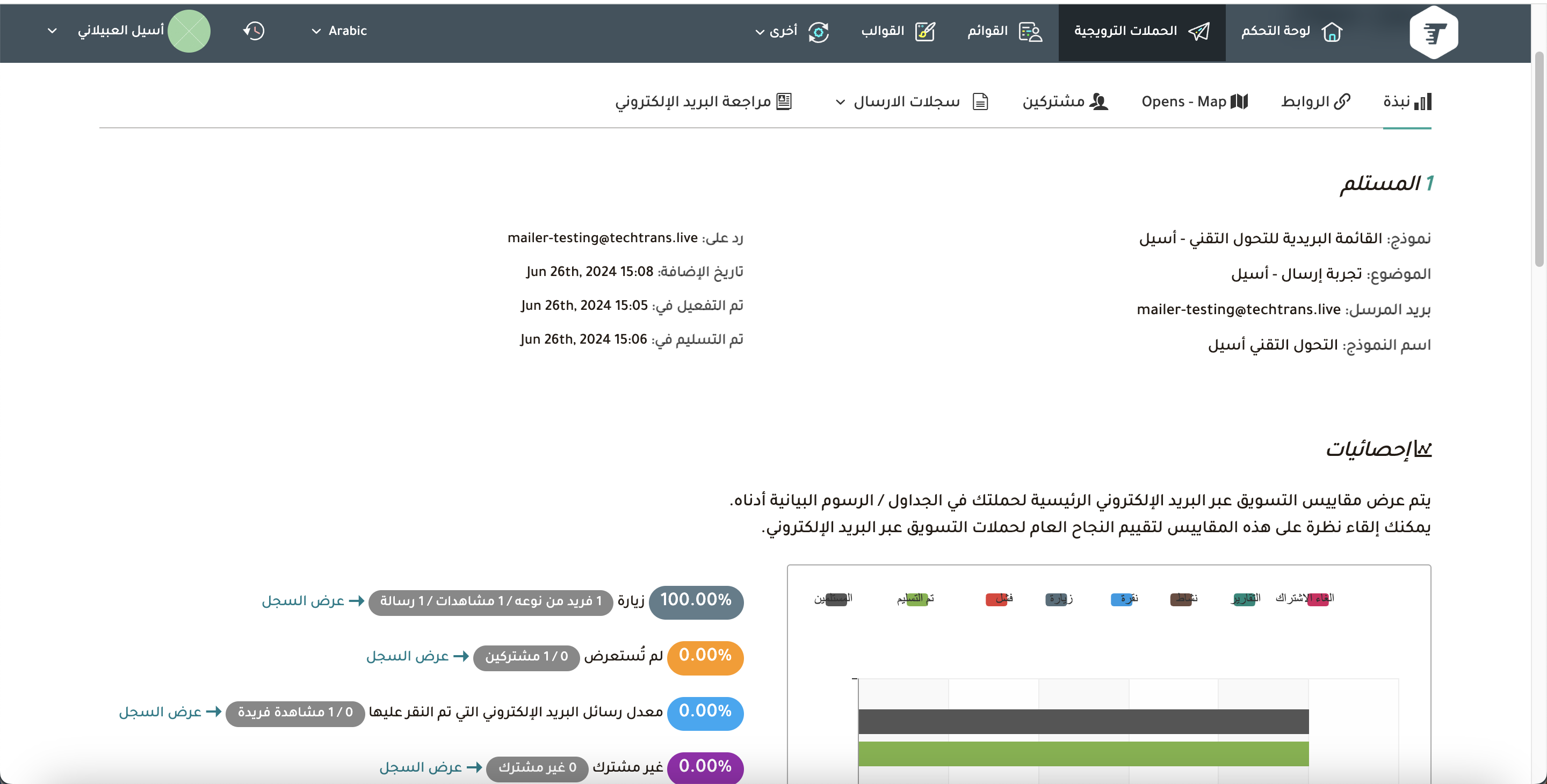1547x784 pixels.
Task: Click the clock history icon
Action: pos(254,31)
